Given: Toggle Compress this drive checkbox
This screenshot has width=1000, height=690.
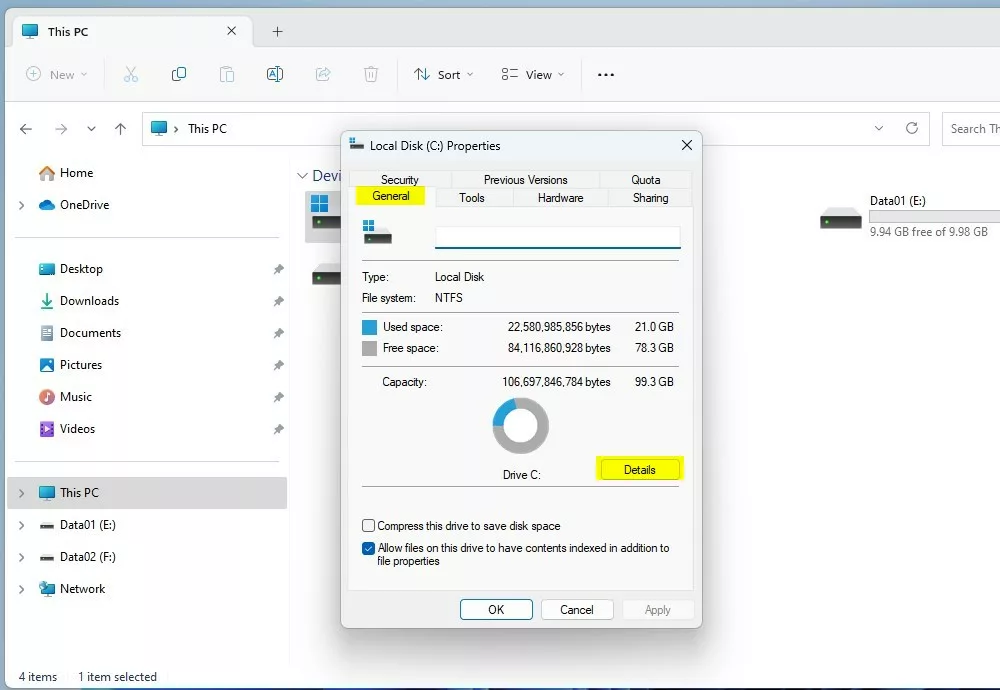Looking at the screenshot, I should coord(368,525).
